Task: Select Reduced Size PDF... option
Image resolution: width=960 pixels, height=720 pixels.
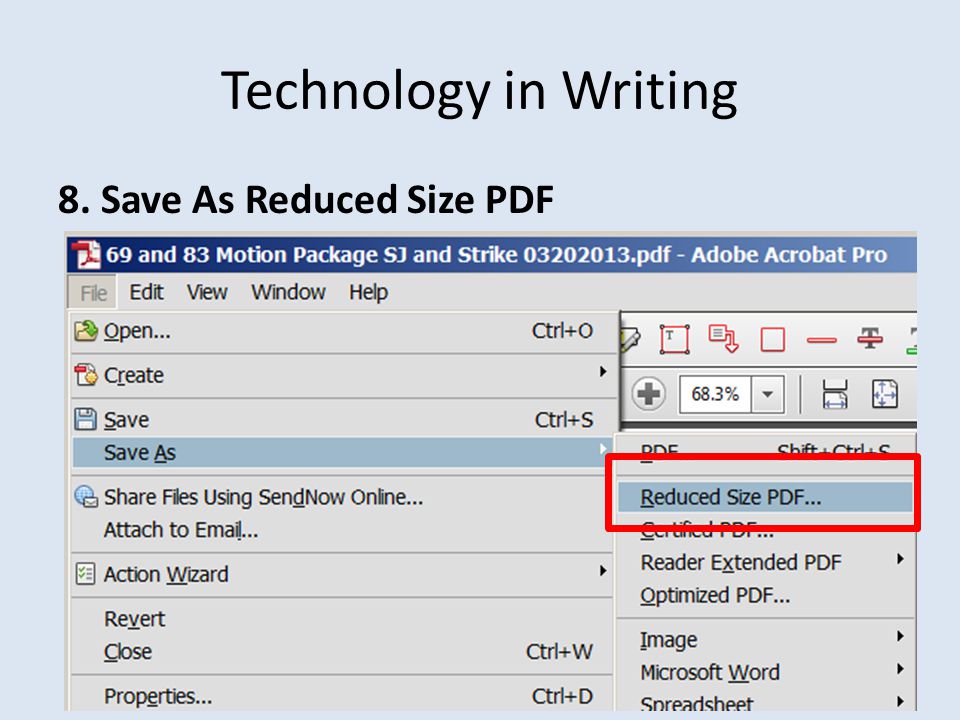Action: 765,497
